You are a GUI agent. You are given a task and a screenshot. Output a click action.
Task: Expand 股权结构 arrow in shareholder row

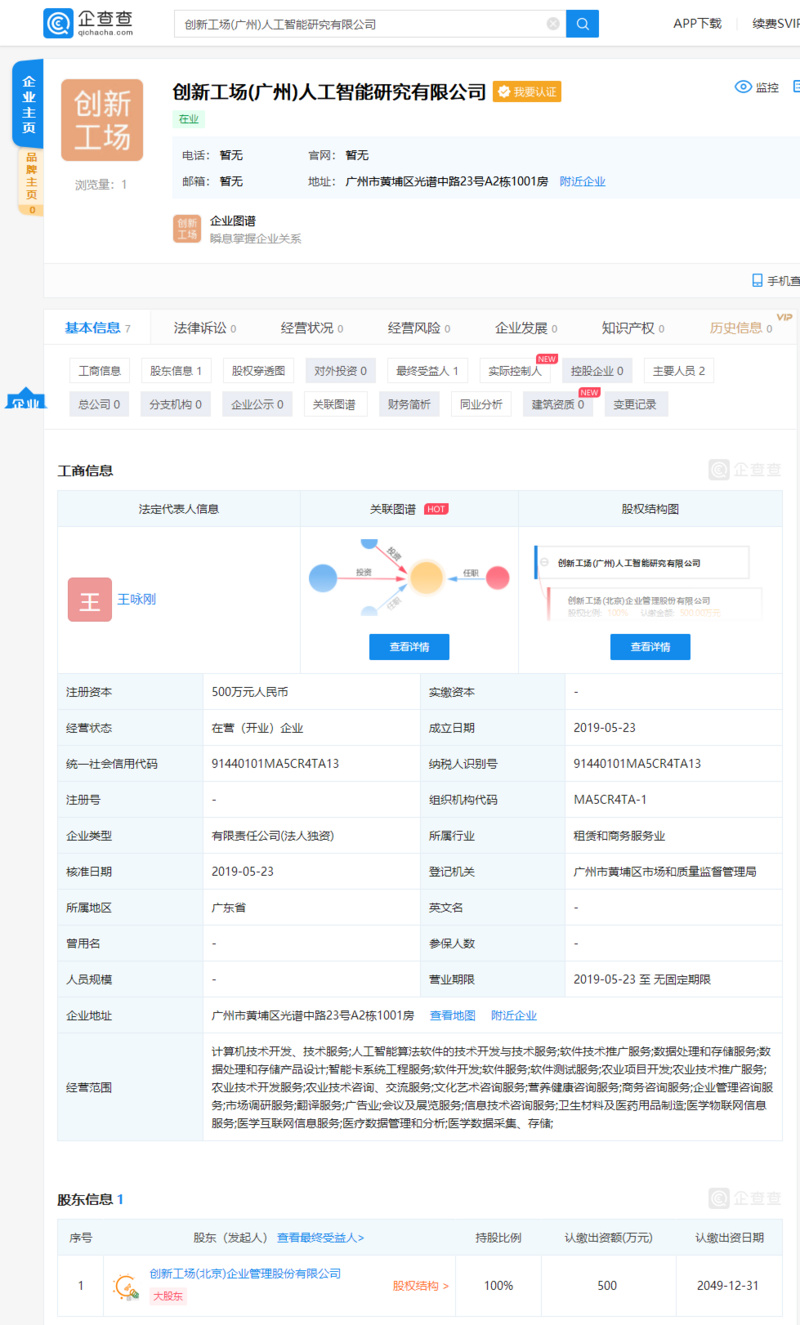(x=420, y=1285)
